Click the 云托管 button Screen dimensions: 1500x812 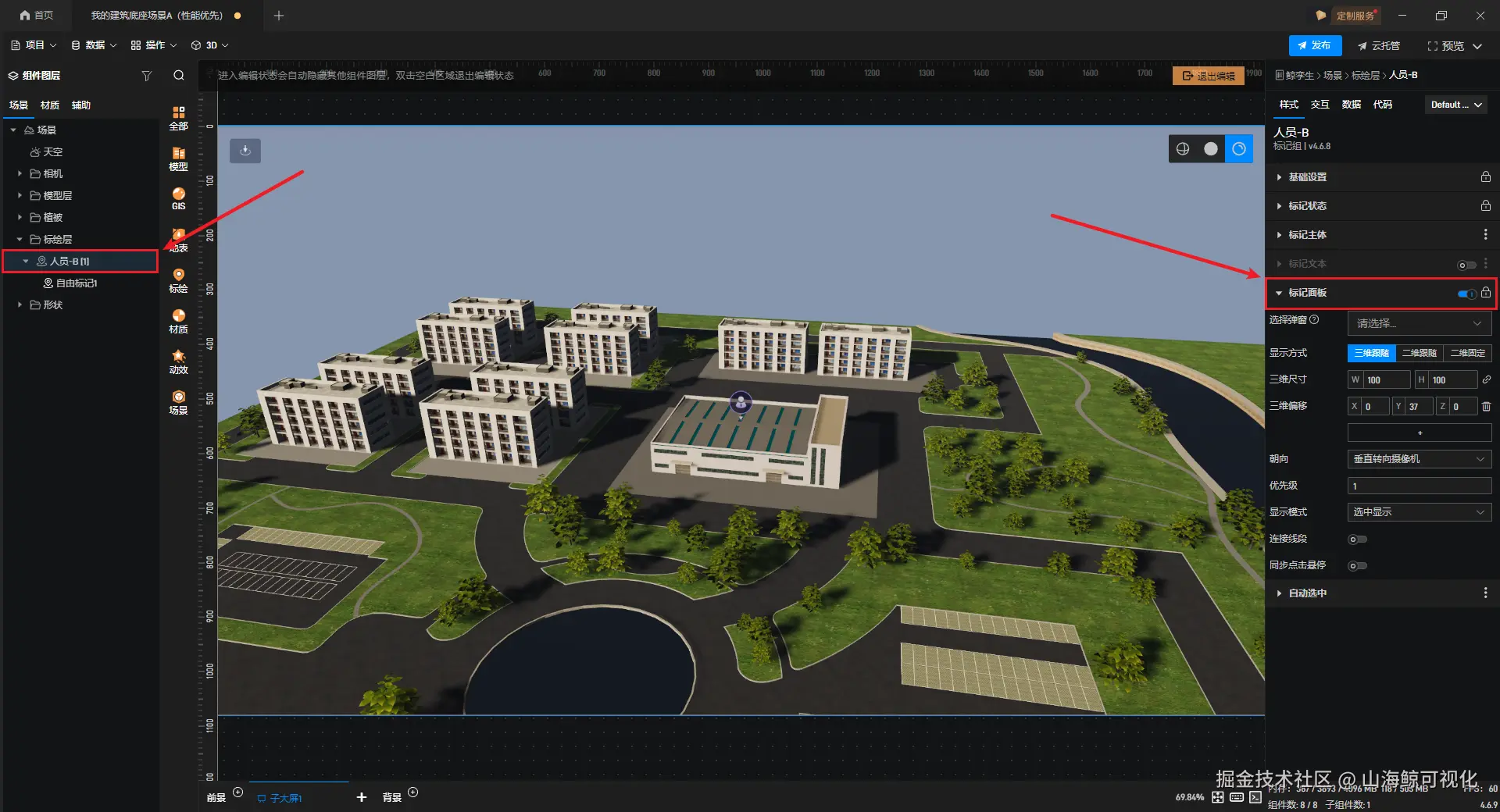tap(1379, 46)
